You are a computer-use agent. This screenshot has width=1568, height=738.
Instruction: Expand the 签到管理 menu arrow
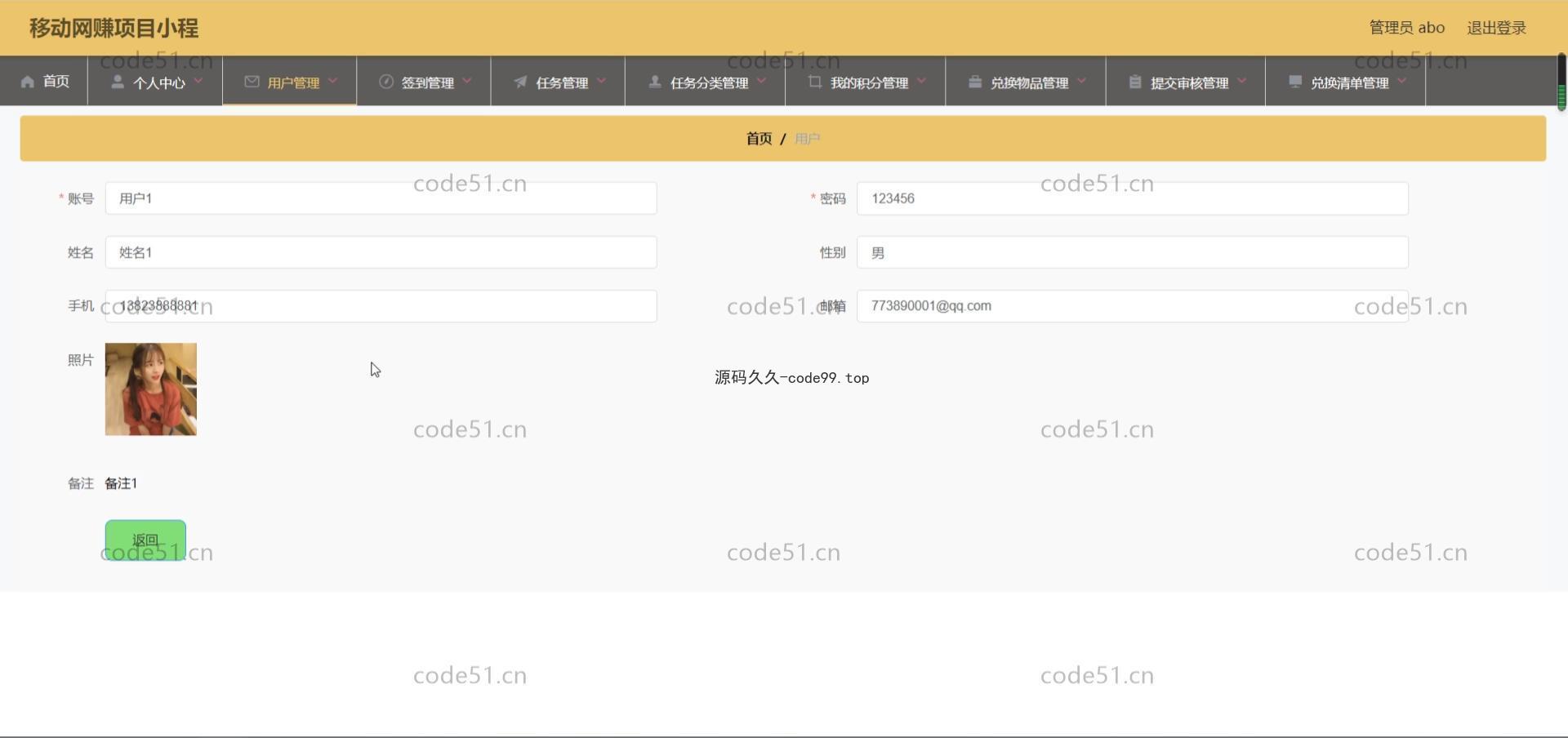tap(467, 81)
